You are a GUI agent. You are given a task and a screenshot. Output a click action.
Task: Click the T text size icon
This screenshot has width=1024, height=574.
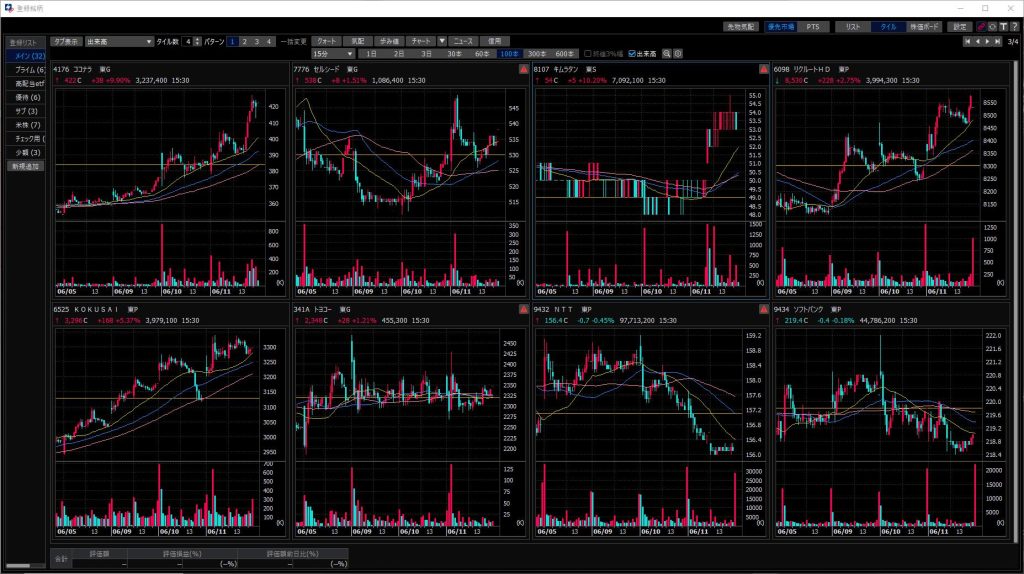(x=1002, y=27)
